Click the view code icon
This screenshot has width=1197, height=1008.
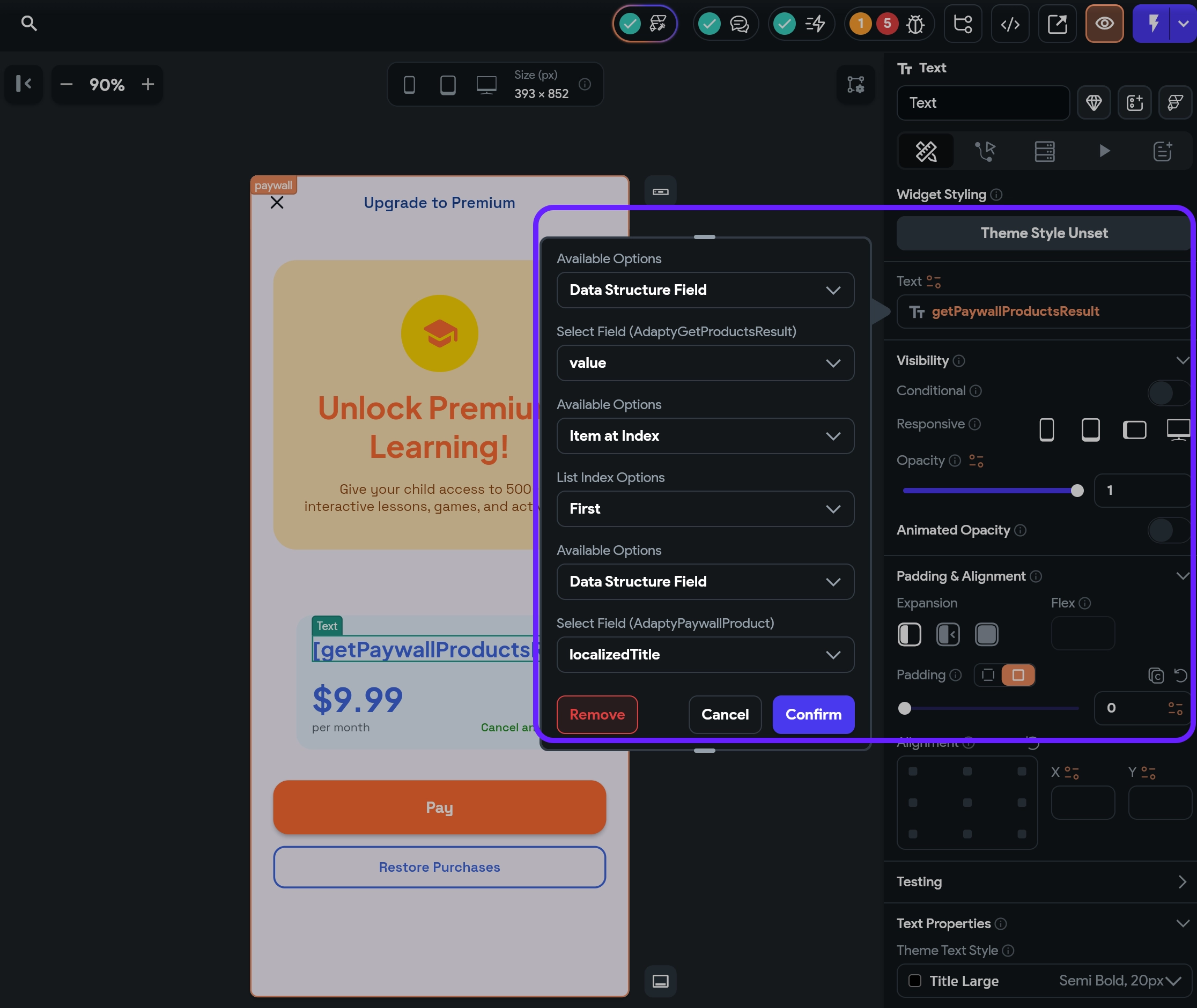point(1009,24)
